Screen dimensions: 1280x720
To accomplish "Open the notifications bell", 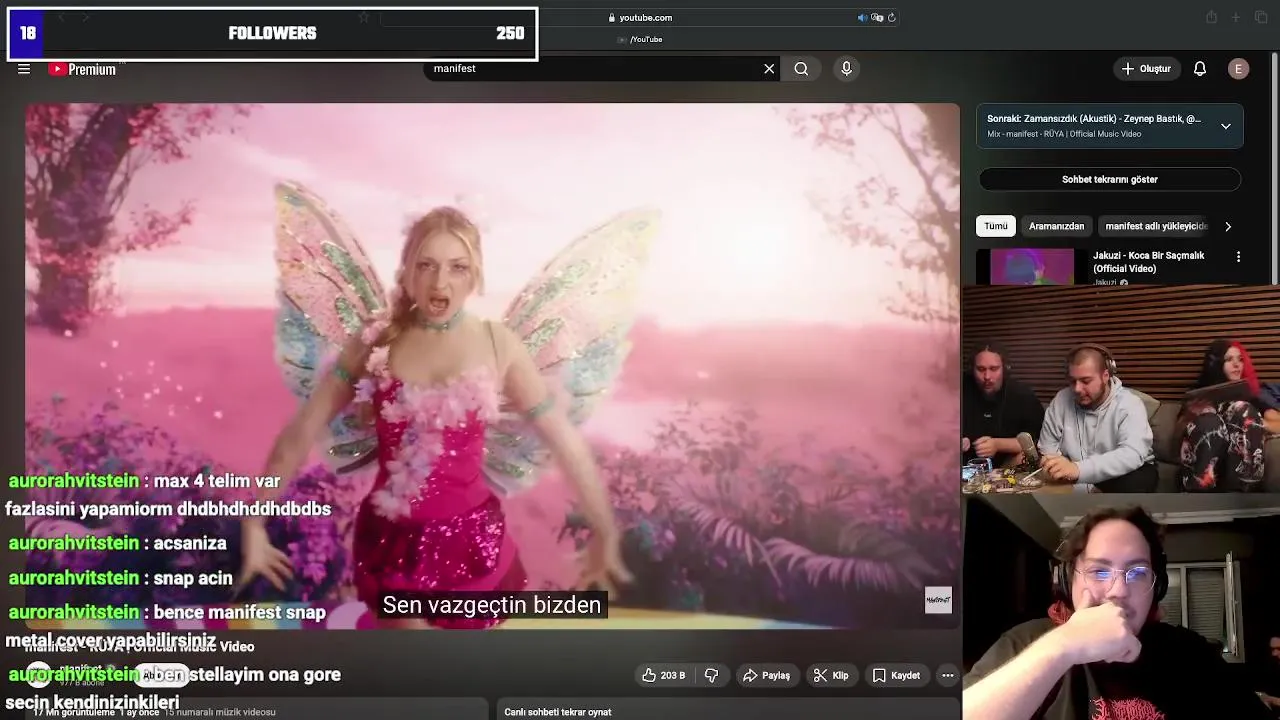I will (1200, 69).
